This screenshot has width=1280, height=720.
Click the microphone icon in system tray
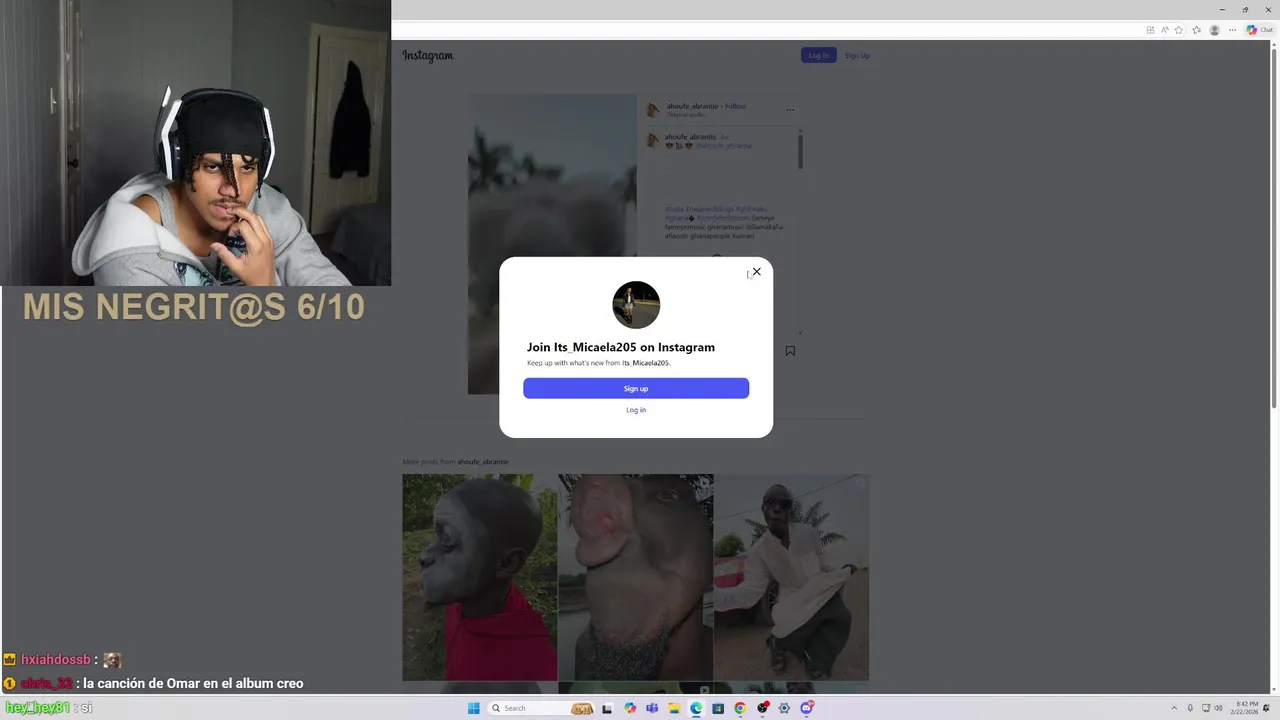(x=1190, y=708)
